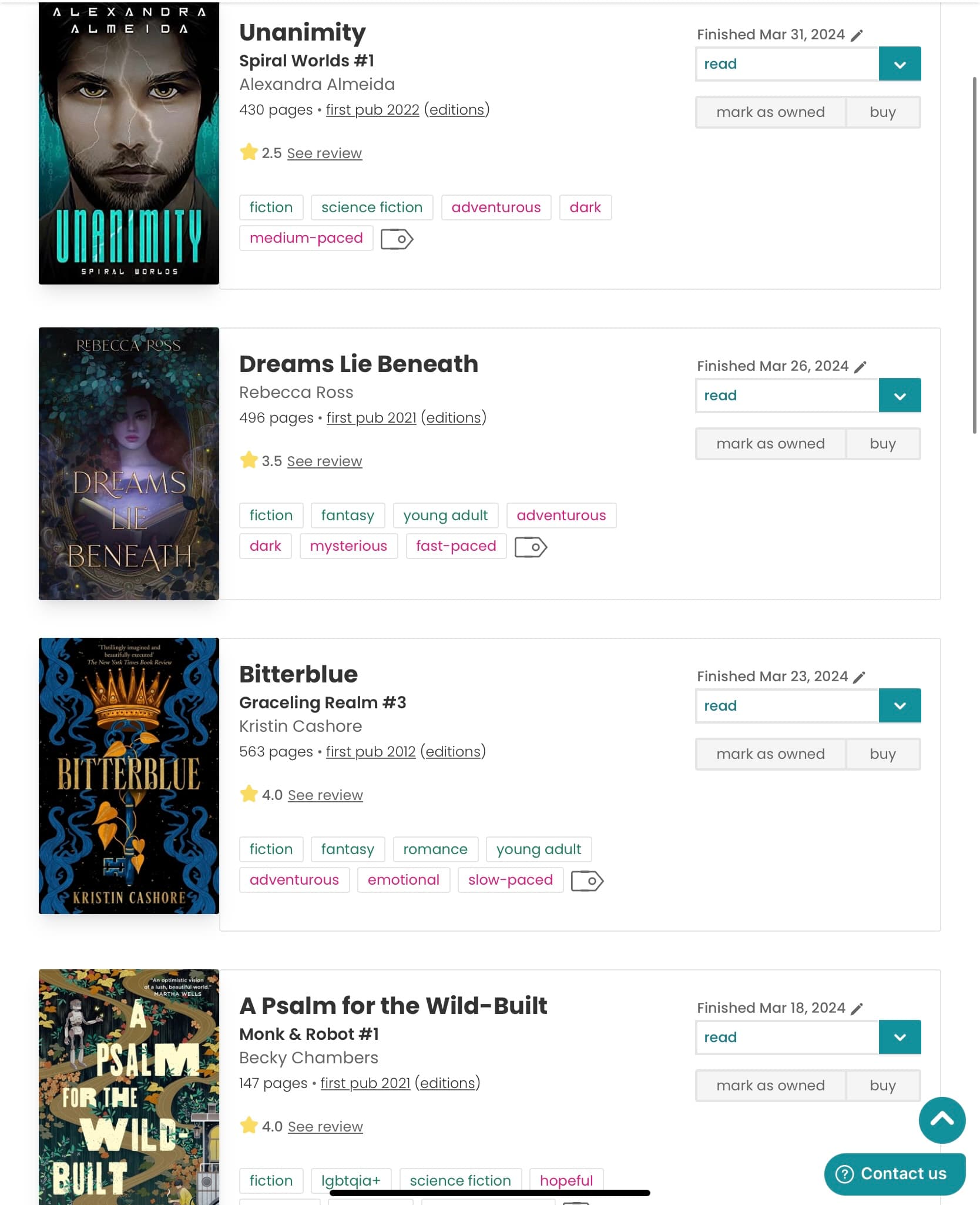
Task: Edit finished date for Bitterblue
Action: (x=859, y=677)
